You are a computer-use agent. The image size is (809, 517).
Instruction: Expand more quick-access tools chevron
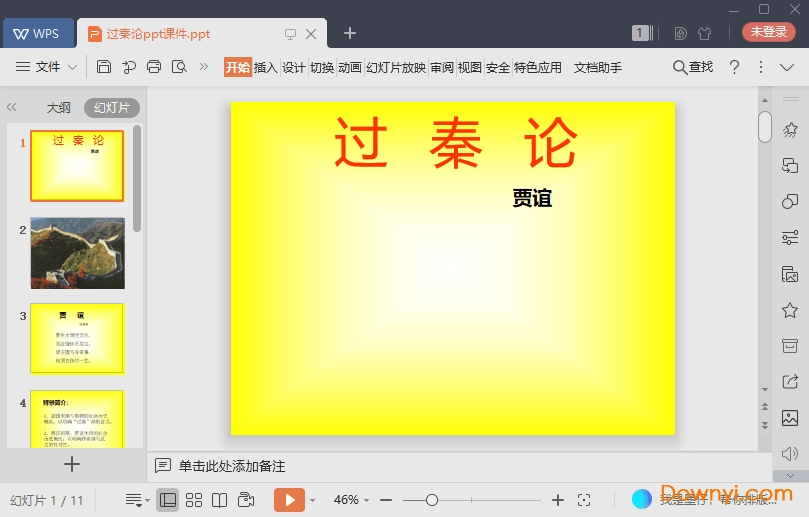tap(204, 67)
